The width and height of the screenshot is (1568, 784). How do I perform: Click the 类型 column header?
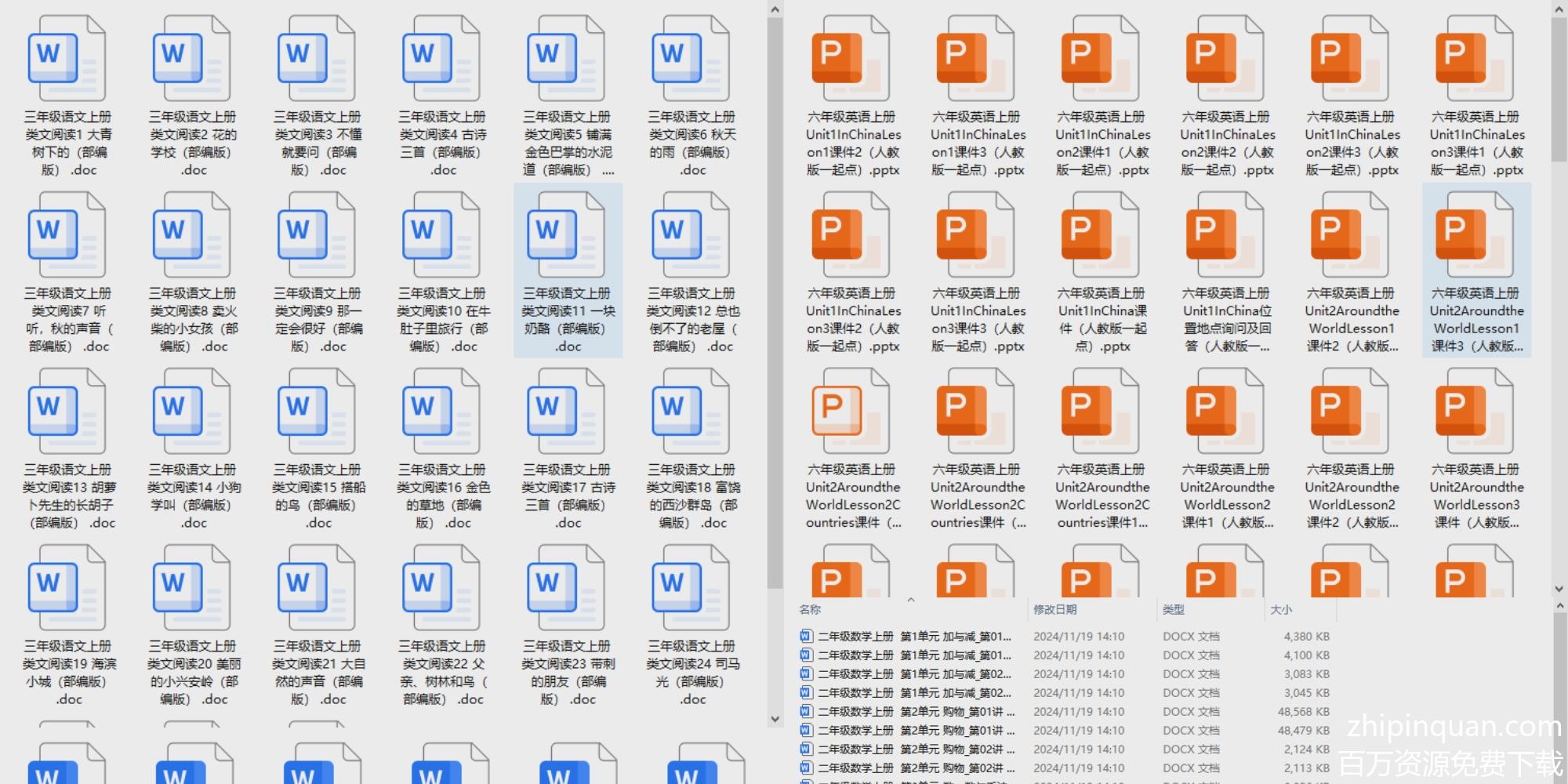coord(1174,610)
